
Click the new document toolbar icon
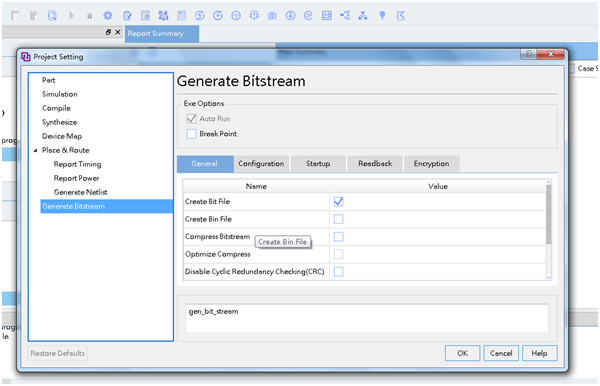pyautogui.click(x=16, y=16)
